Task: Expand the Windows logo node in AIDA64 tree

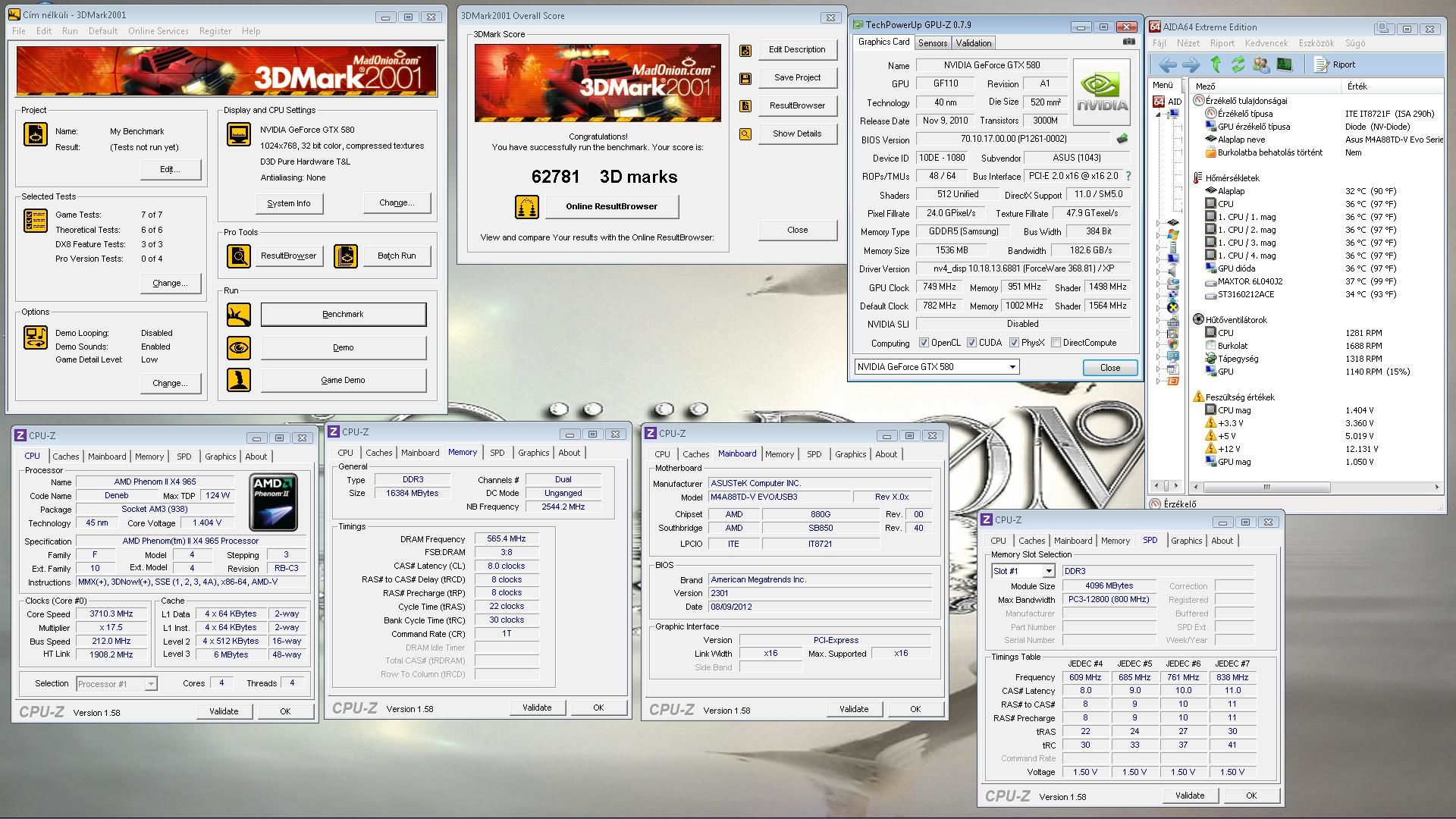Action: coord(1158,235)
